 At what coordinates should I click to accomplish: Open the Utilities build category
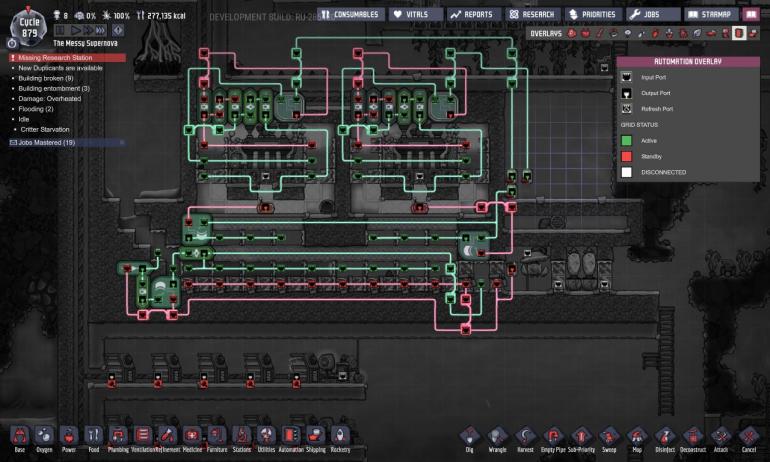coord(266,437)
